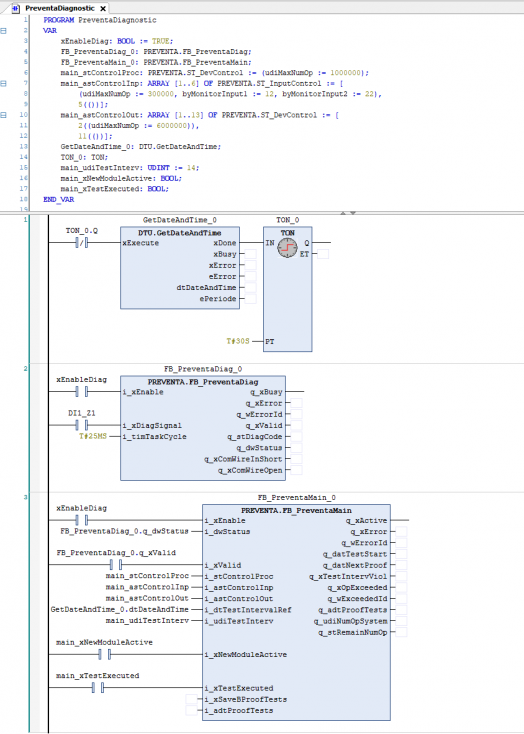Click the TON timer clock icon
Screen dimensions: 524x734
point(287,248)
